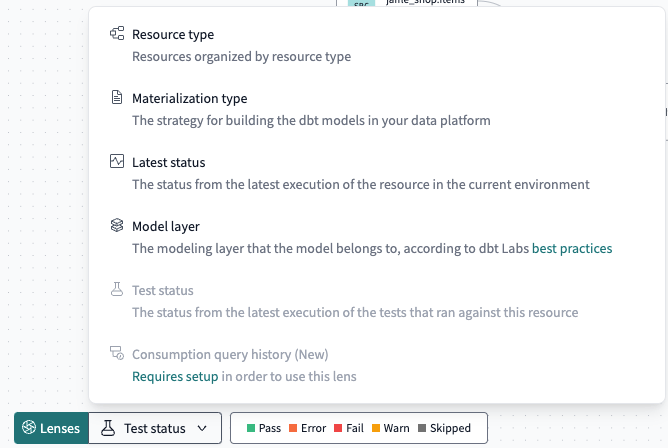This screenshot has height=448, width=668.
Task: Click the Lenses aperture icon
Action: 29,427
